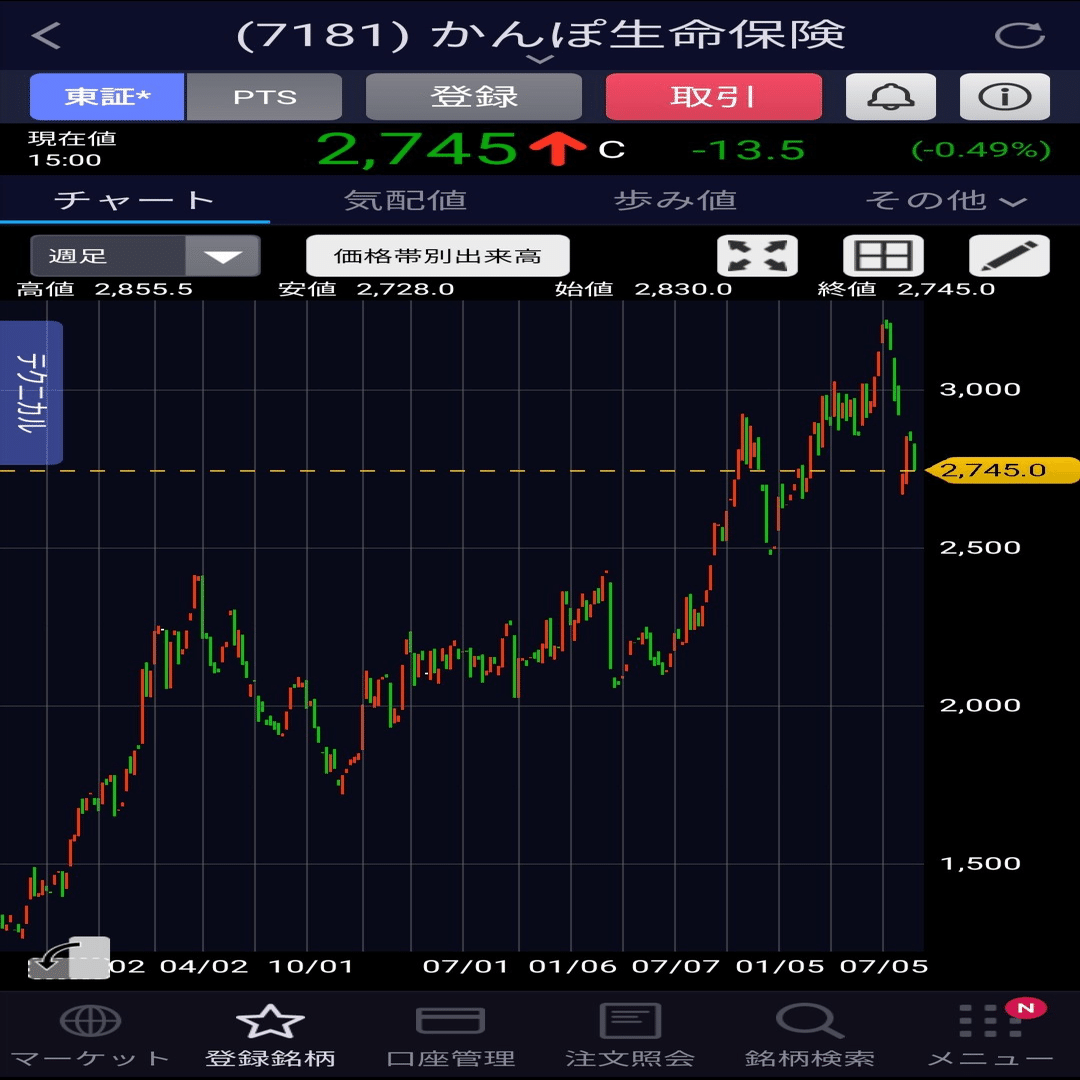The width and height of the screenshot is (1080, 1080).
Task: Tap the 終値 2,745.0 value
Action: click(x=906, y=289)
